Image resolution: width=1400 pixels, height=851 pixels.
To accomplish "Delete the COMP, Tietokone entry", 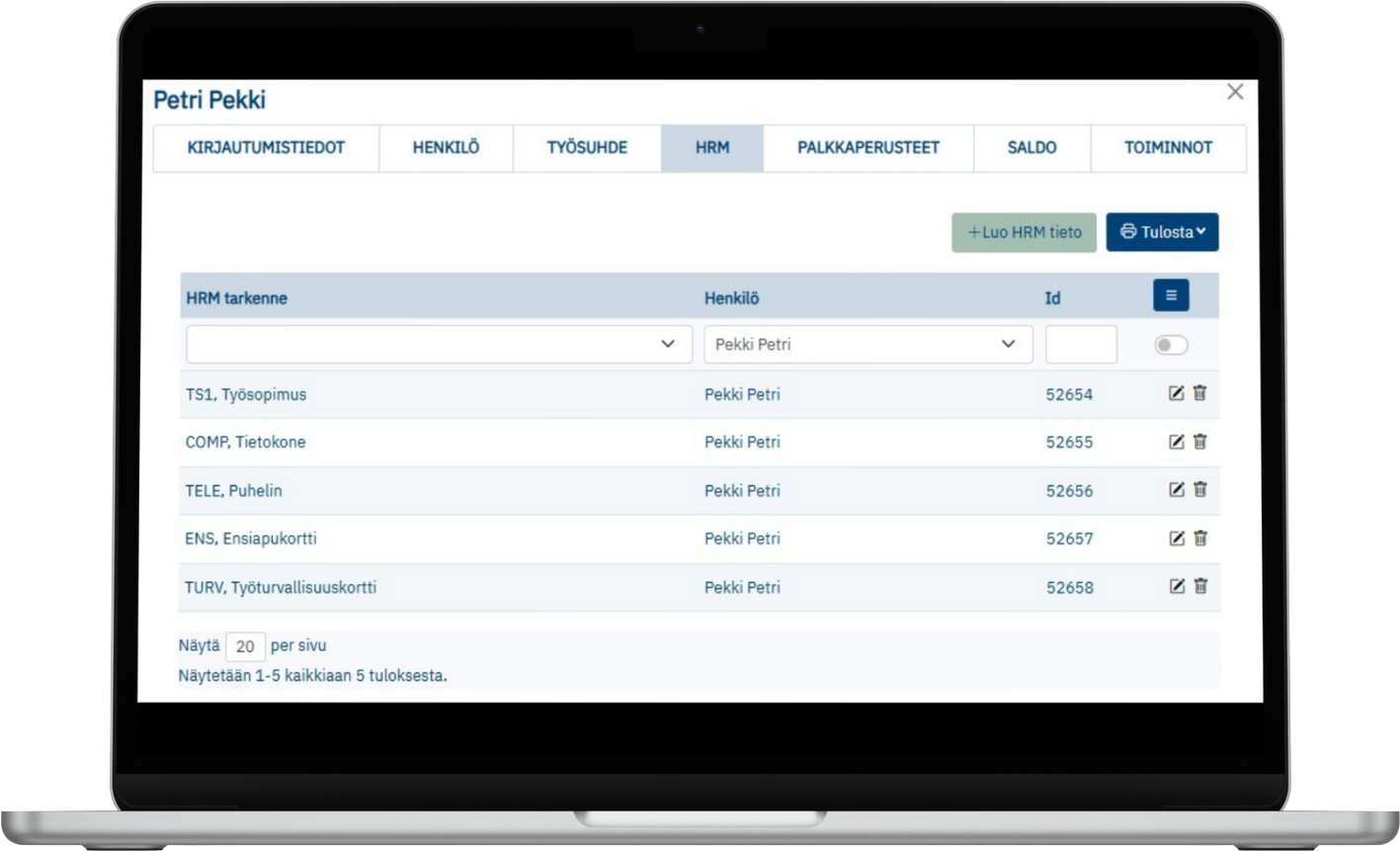I will point(1199,442).
